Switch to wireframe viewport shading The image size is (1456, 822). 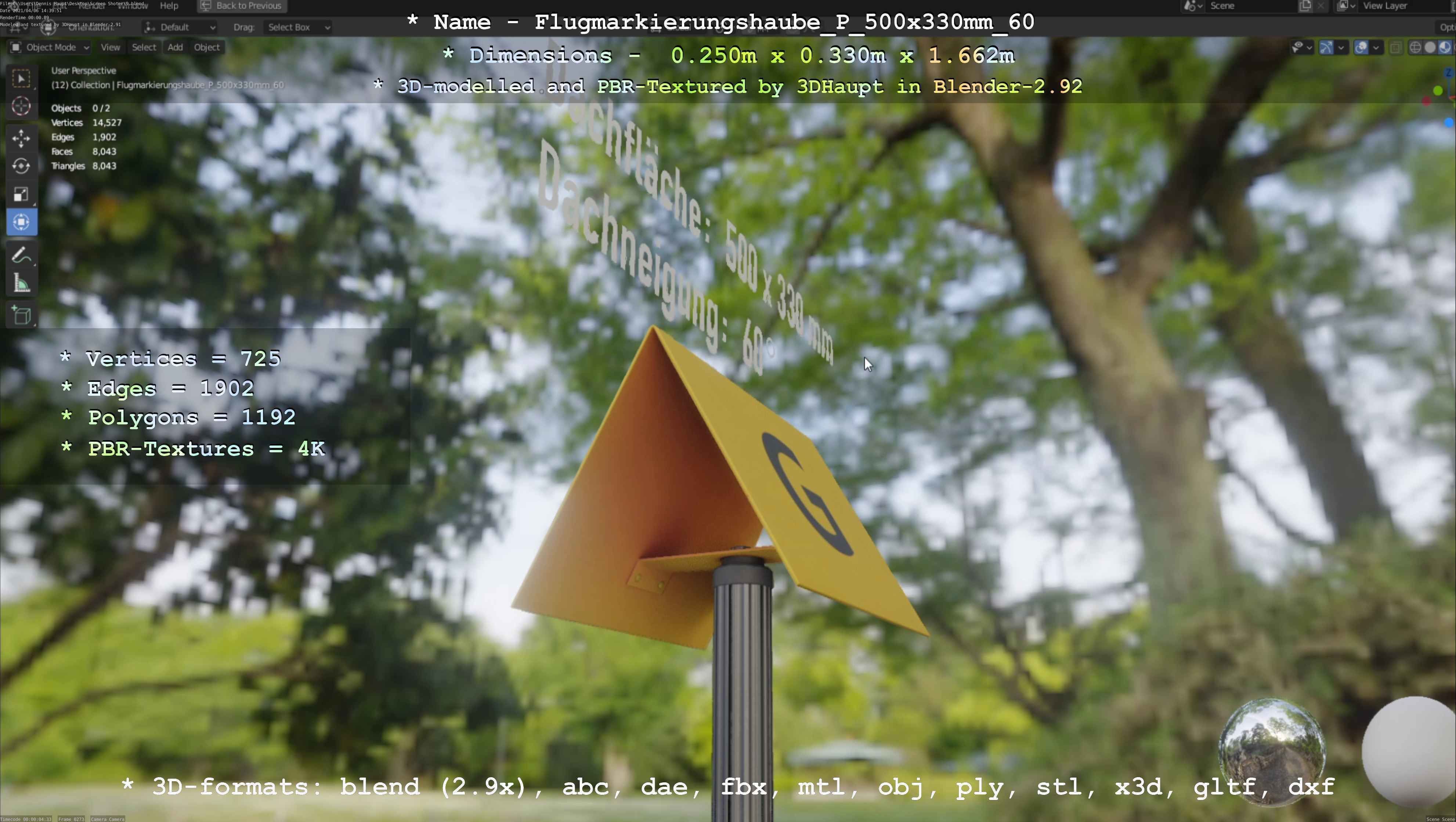click(1415, 47)
